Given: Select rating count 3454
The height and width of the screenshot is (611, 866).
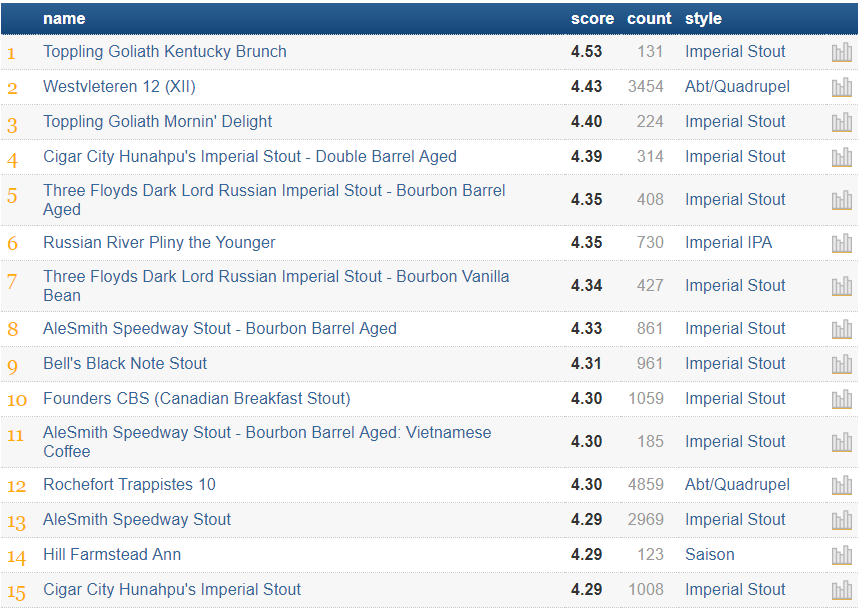Looking at the screenshot, I should (x=646, y=87).
